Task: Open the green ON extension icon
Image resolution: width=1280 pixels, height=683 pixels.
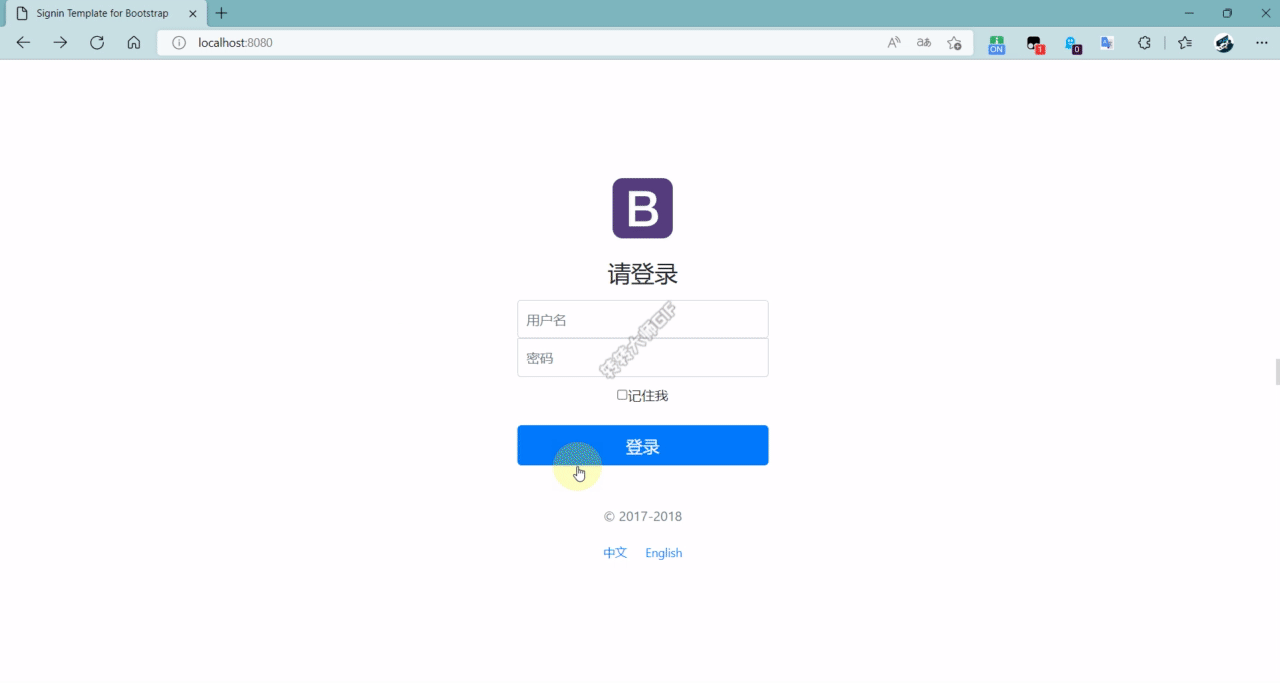Action: 996,44
